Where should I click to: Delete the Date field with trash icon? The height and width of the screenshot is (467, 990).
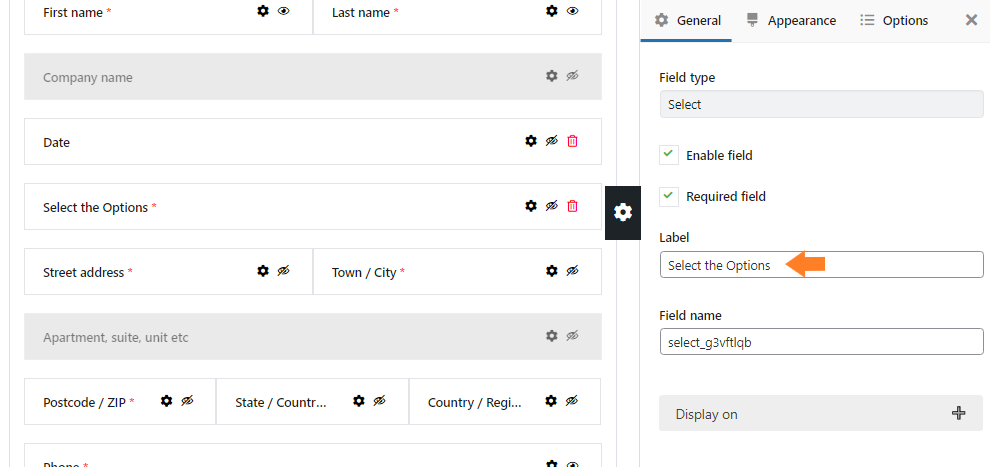click(x=573, y=141)
